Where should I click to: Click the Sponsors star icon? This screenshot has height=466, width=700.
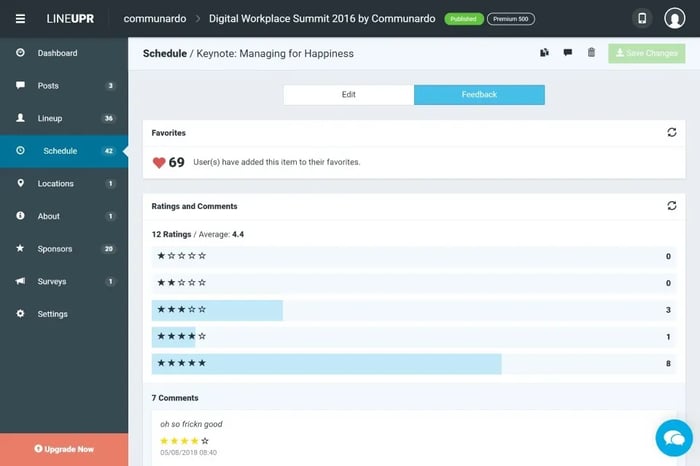(20, 248)
